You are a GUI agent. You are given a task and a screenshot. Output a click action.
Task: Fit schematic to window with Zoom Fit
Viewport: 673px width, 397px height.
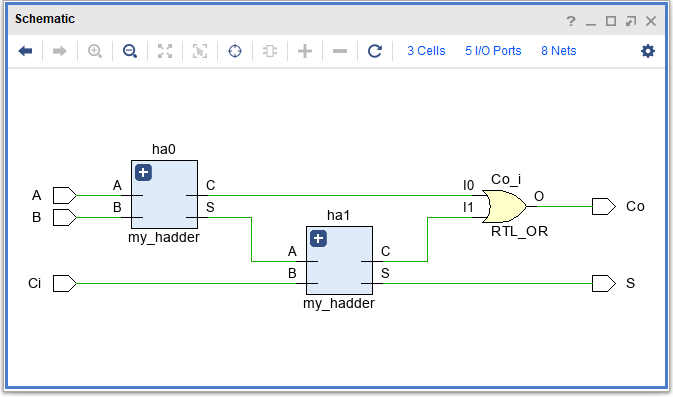(x=165, y=51)
